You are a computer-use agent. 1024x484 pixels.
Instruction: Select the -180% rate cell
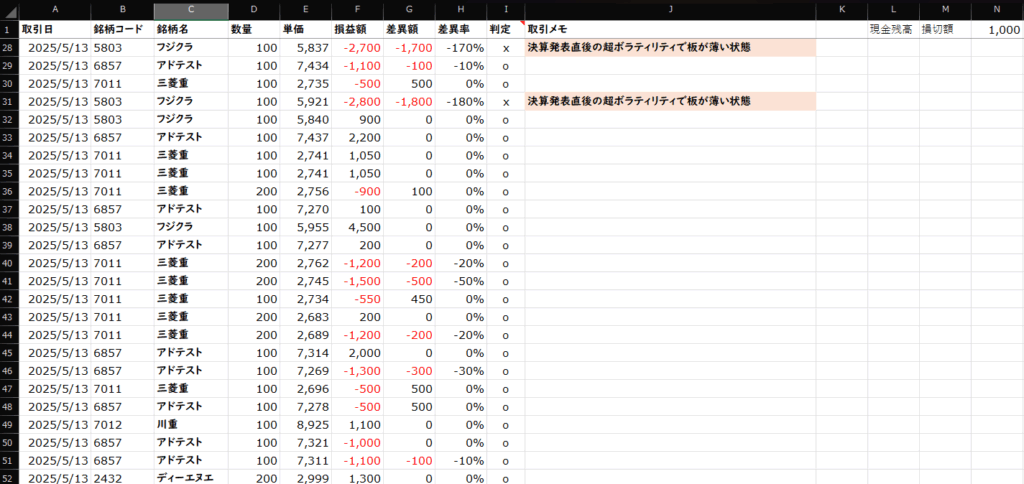click(460, 102)
